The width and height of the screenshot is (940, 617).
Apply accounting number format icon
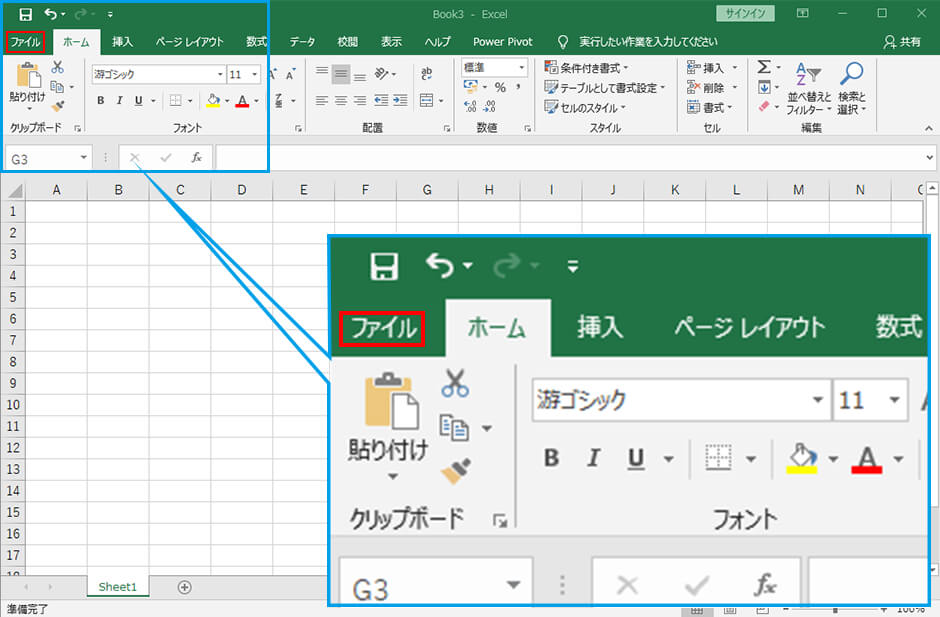(471, 87)
